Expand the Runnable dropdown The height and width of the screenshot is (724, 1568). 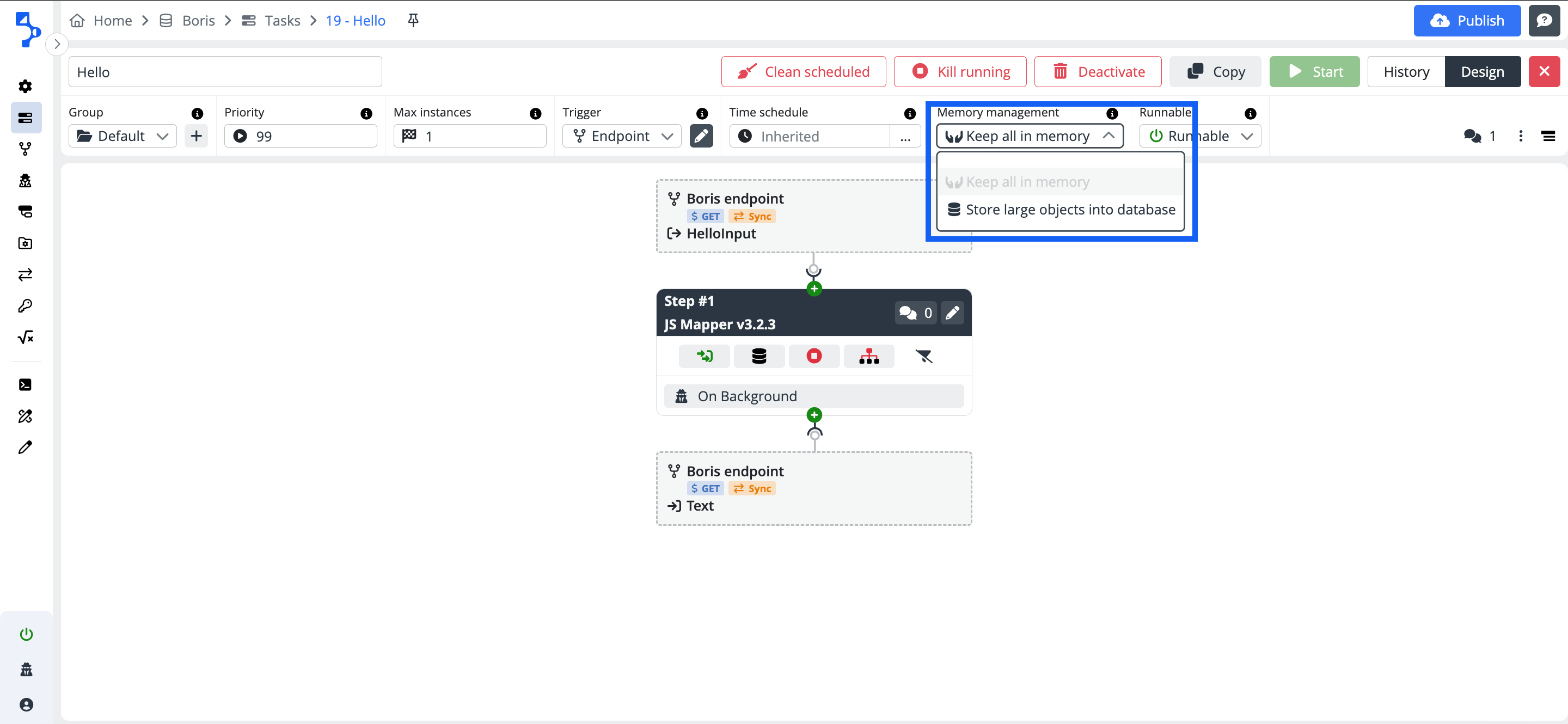click(x=1199, y=136)
